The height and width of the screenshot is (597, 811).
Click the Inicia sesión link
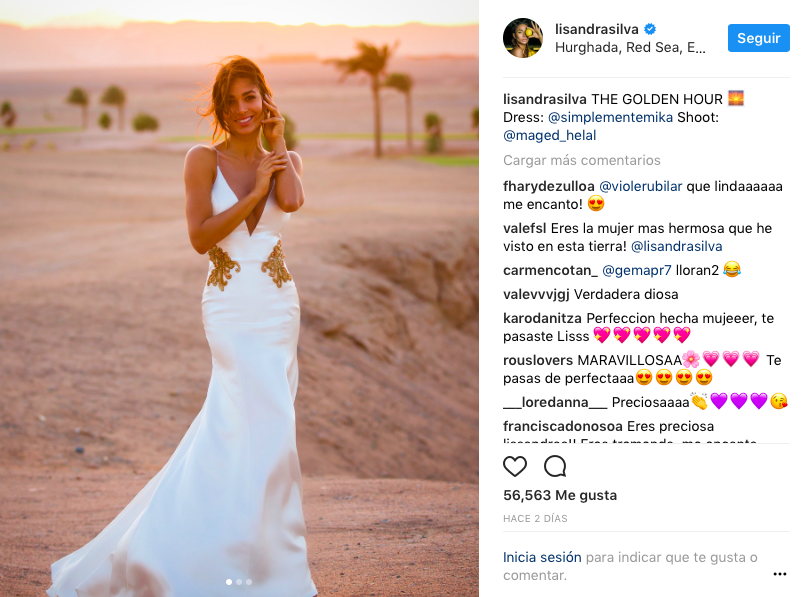pyautogui.click(x=542, y=557)
